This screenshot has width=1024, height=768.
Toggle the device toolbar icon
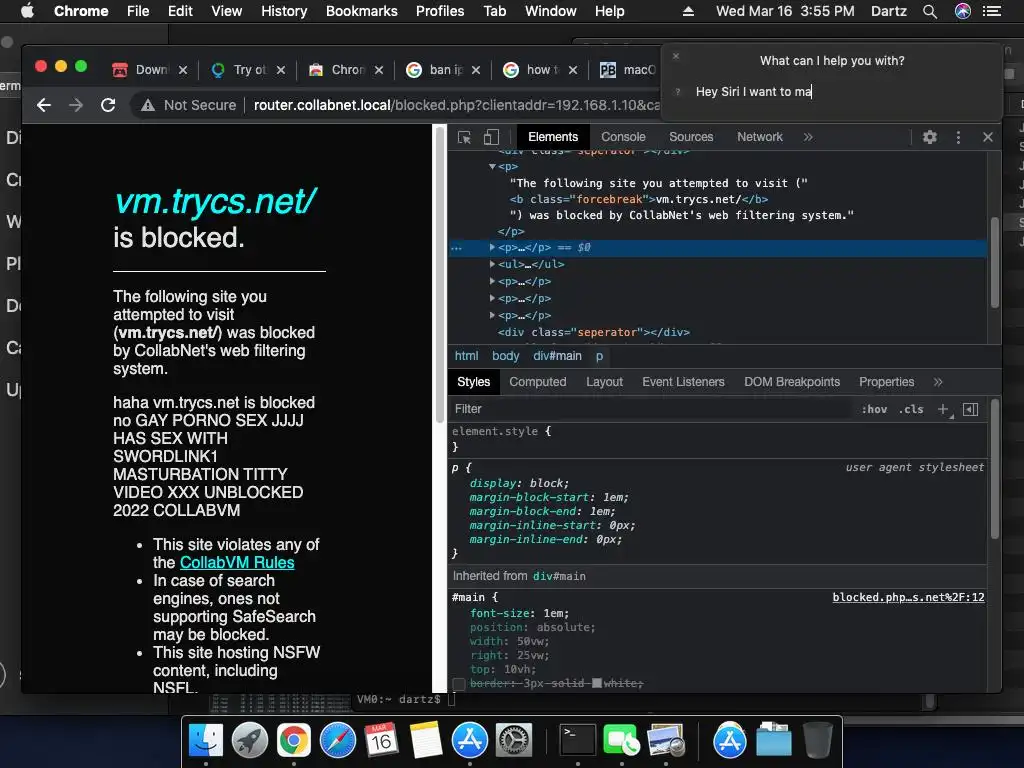click(491, 137)
